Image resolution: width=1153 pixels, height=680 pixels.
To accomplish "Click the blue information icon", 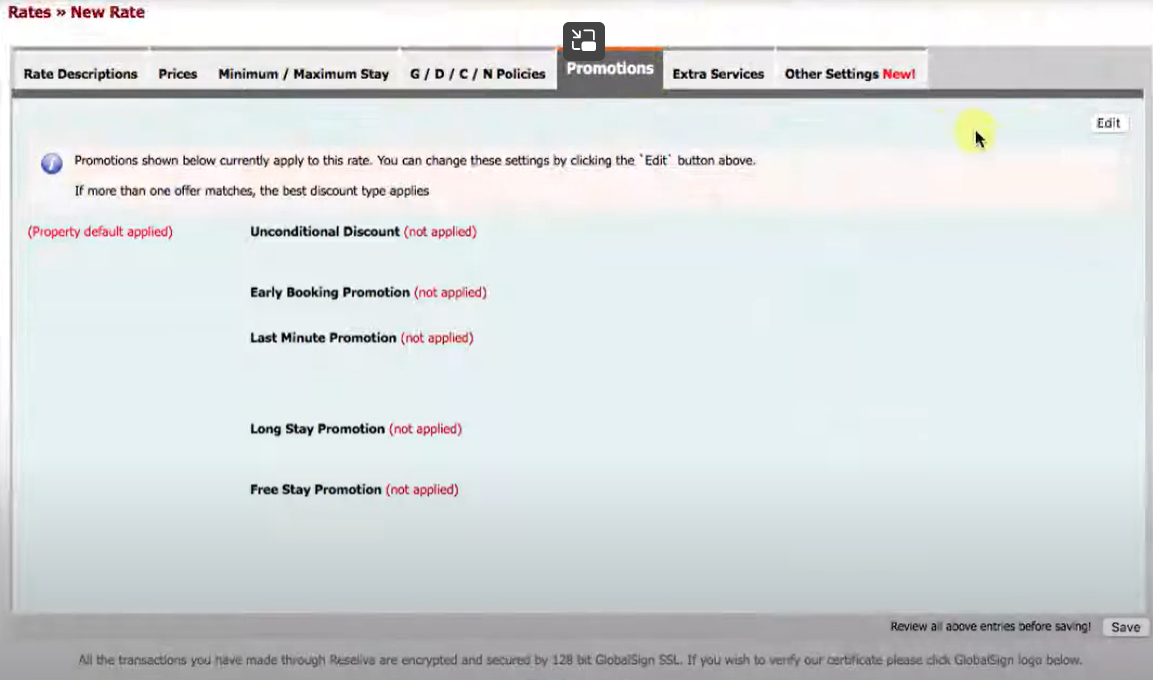I will (x=51, y=163).
